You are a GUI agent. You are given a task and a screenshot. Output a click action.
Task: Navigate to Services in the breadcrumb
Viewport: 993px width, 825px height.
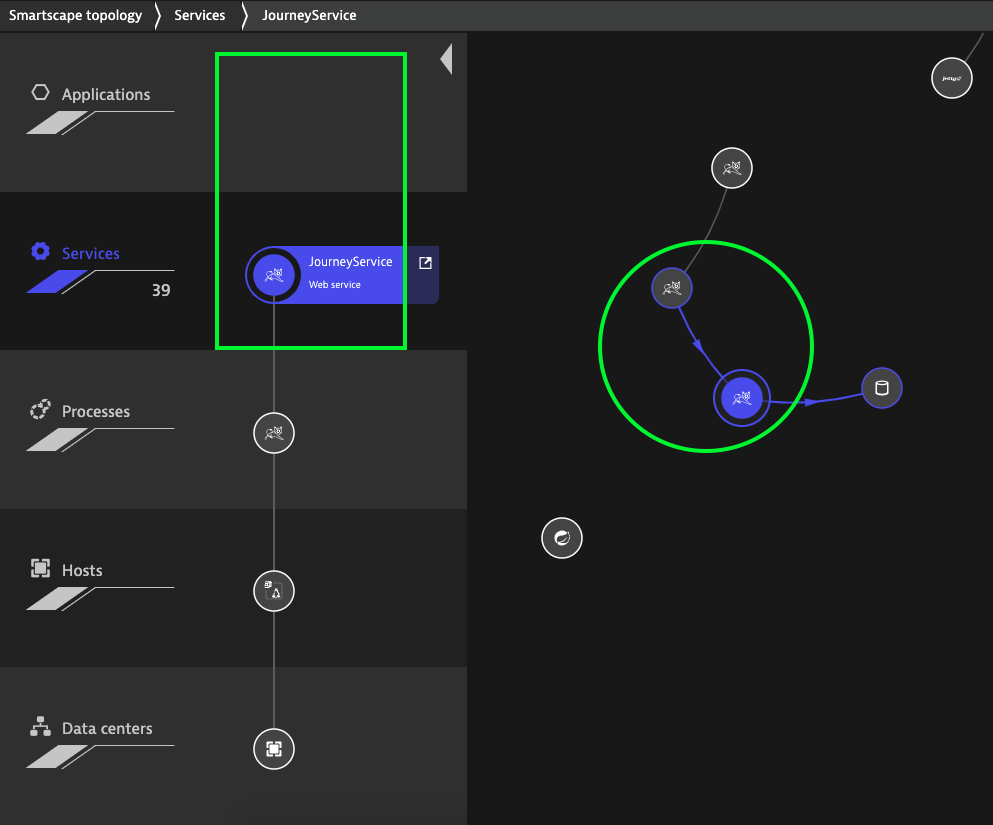[199, 15]
